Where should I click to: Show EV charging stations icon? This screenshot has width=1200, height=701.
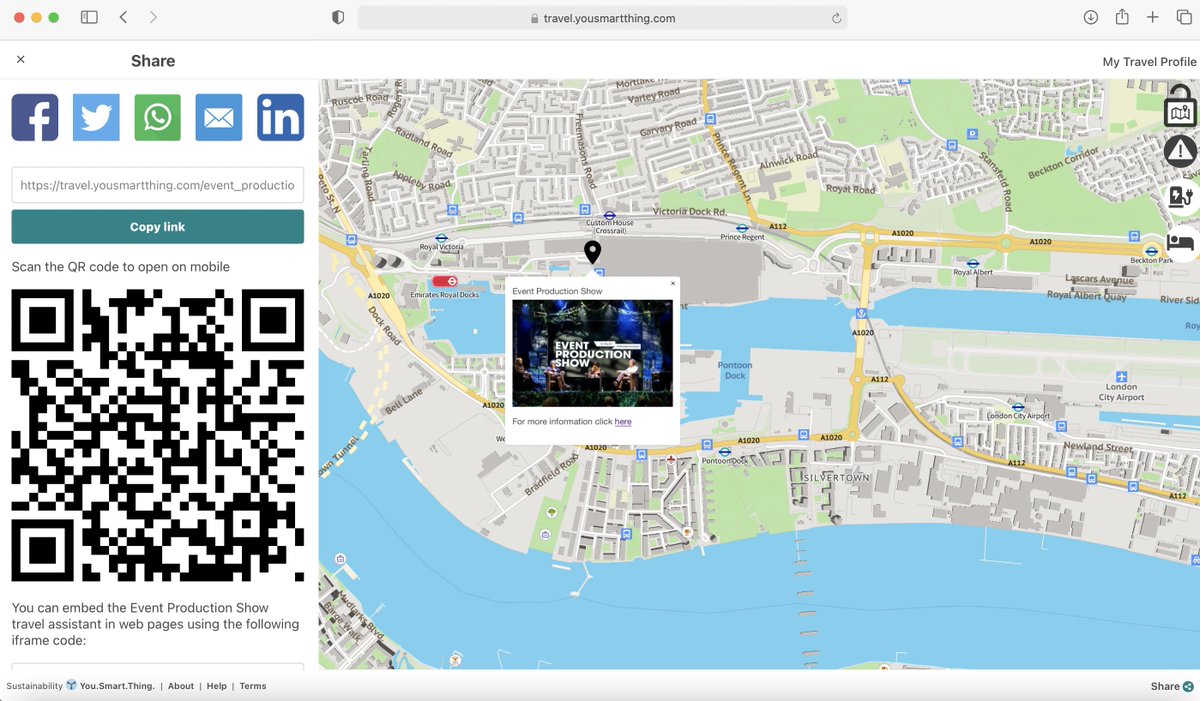tap(1181, 196)
